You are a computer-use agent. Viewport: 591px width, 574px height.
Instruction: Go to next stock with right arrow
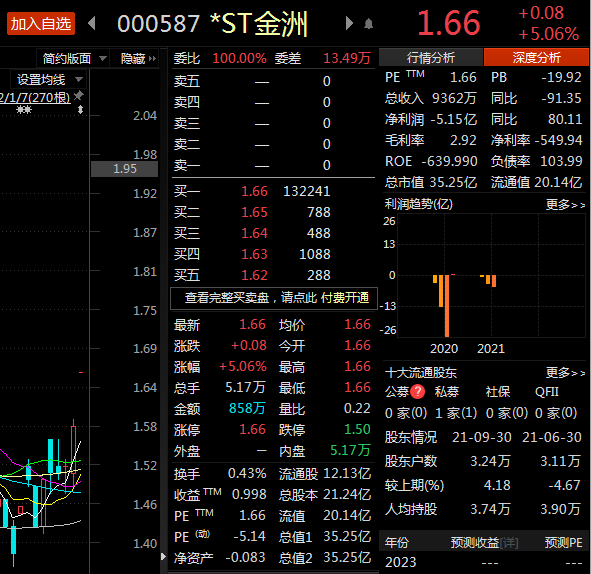pos(349,23)
